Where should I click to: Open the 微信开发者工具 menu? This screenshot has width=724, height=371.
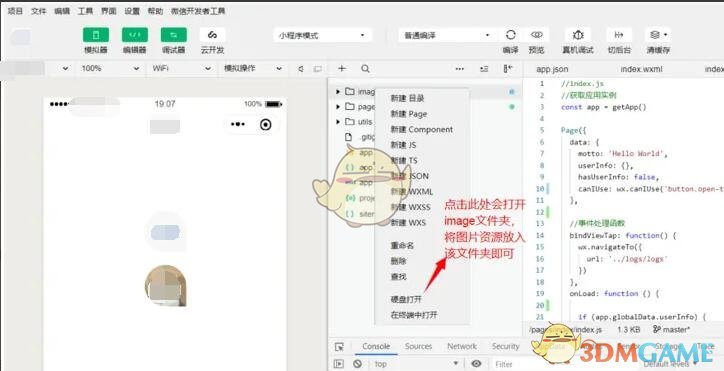coord(198,11)
